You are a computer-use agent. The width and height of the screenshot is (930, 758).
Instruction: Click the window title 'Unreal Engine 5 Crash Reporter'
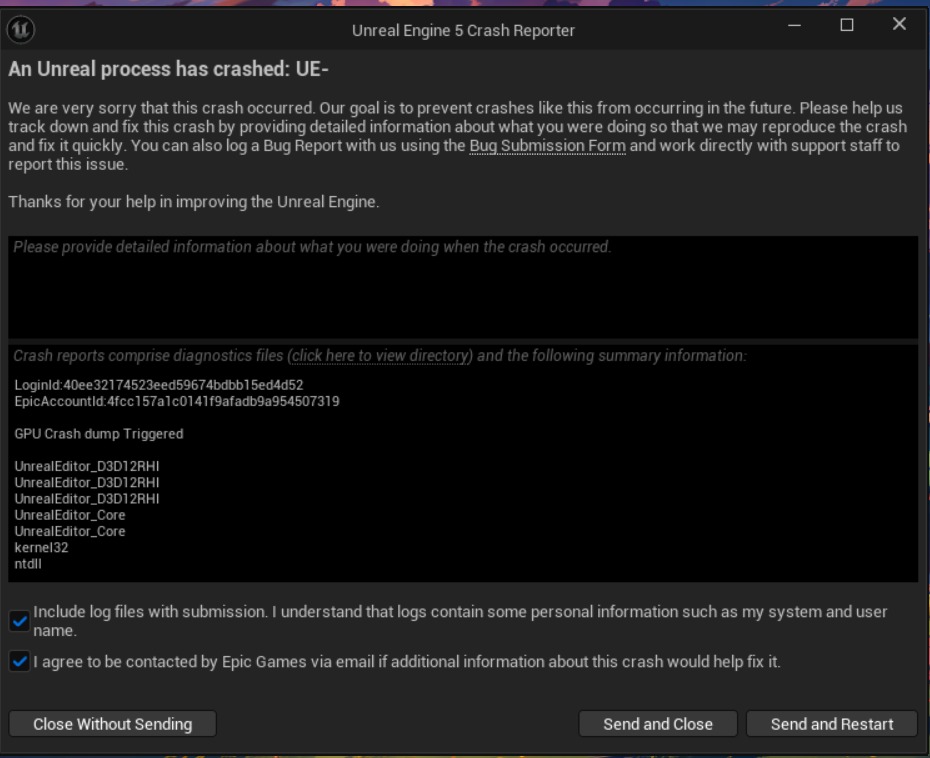(463, 31)
